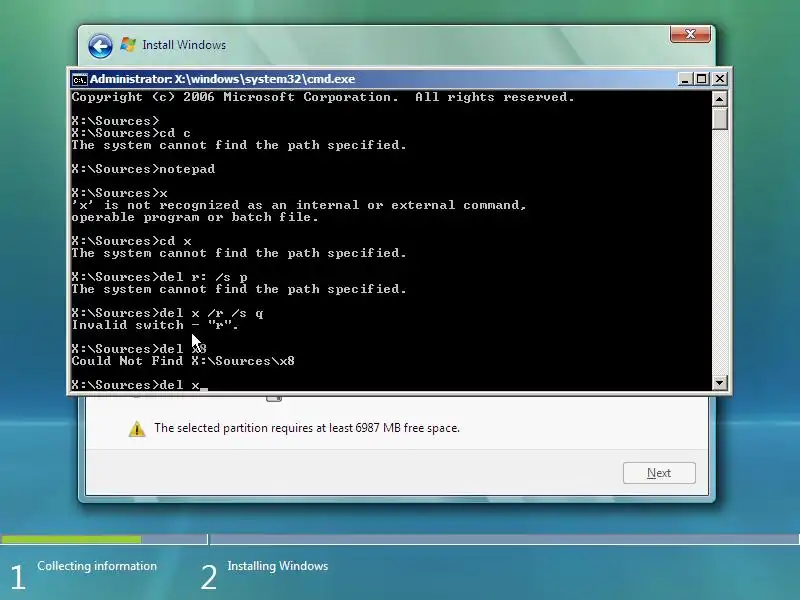
Task: Click the console scrollbar thumb
Action: [x=719, y=118]
